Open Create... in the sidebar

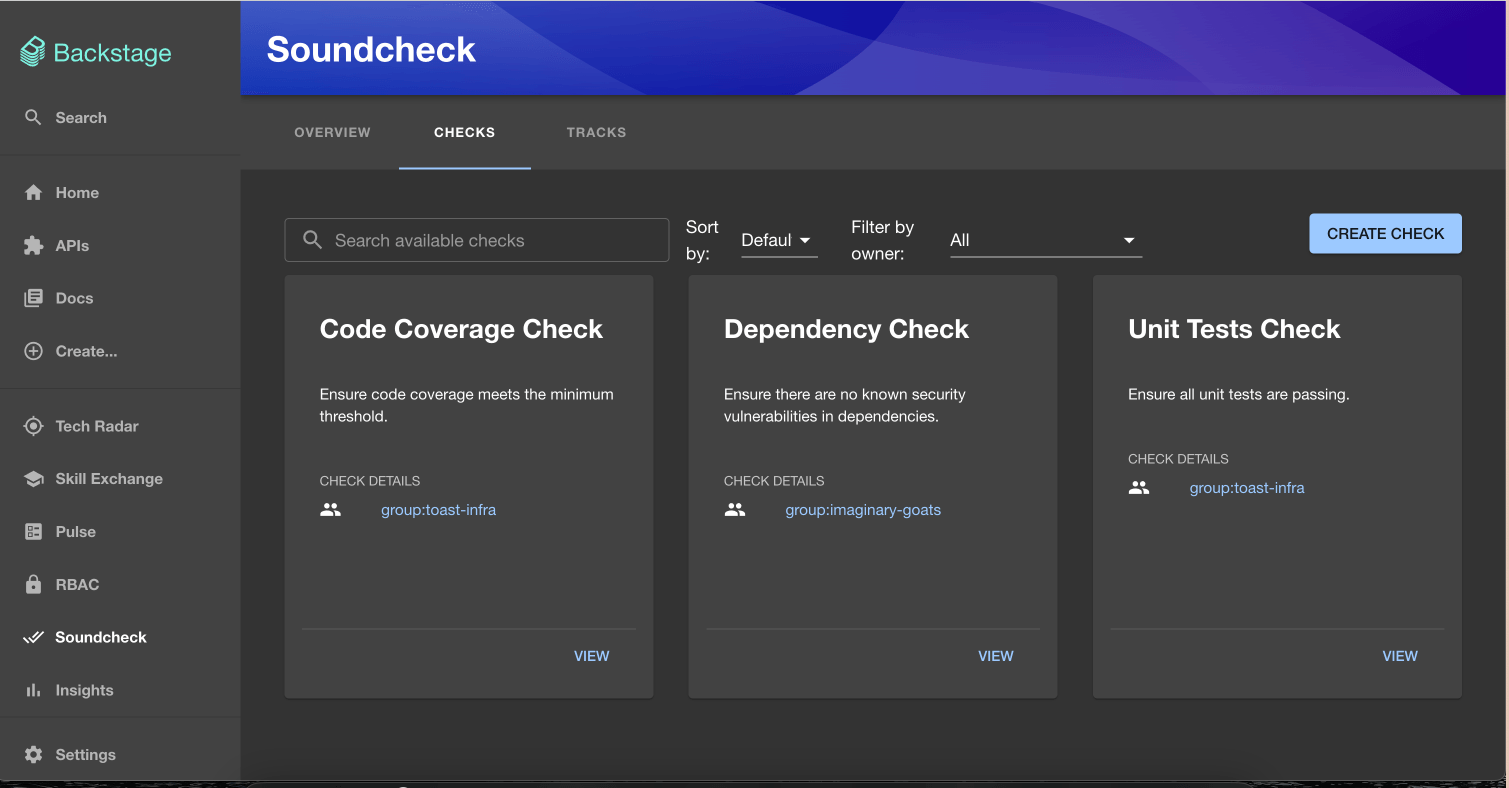click(120, 351)
